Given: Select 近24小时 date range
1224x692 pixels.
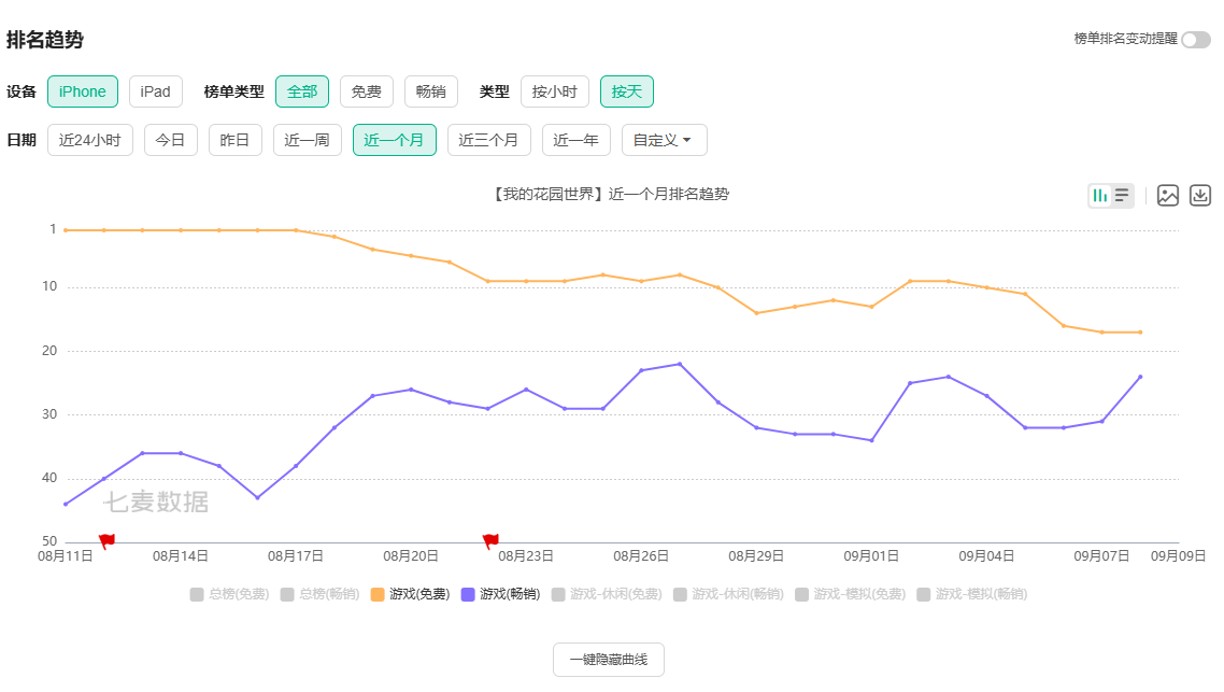Looking at the screenshot, I should tap(90, 140).
